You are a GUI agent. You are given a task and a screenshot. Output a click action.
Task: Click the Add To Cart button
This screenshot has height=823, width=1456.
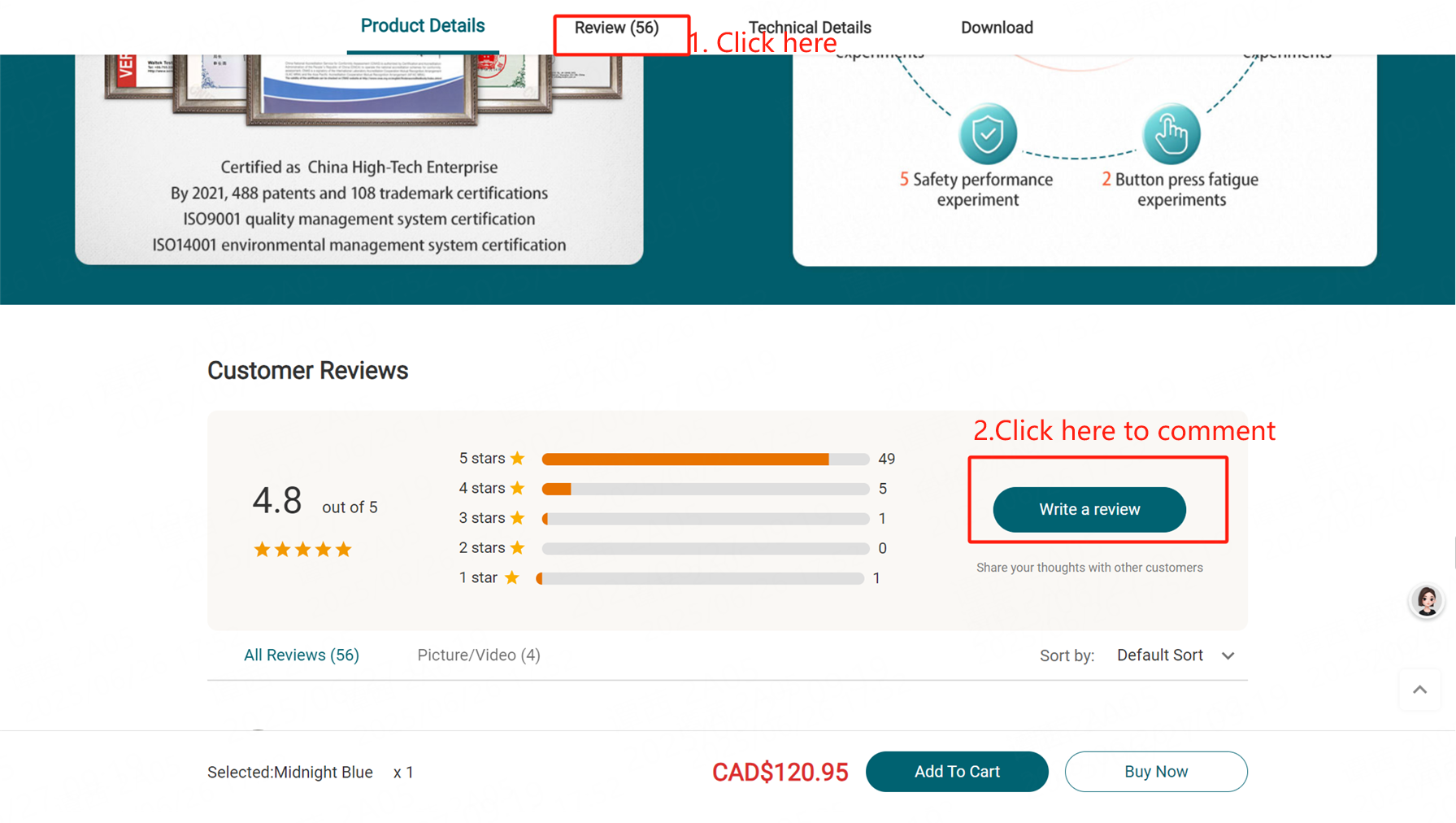(957, 772)
